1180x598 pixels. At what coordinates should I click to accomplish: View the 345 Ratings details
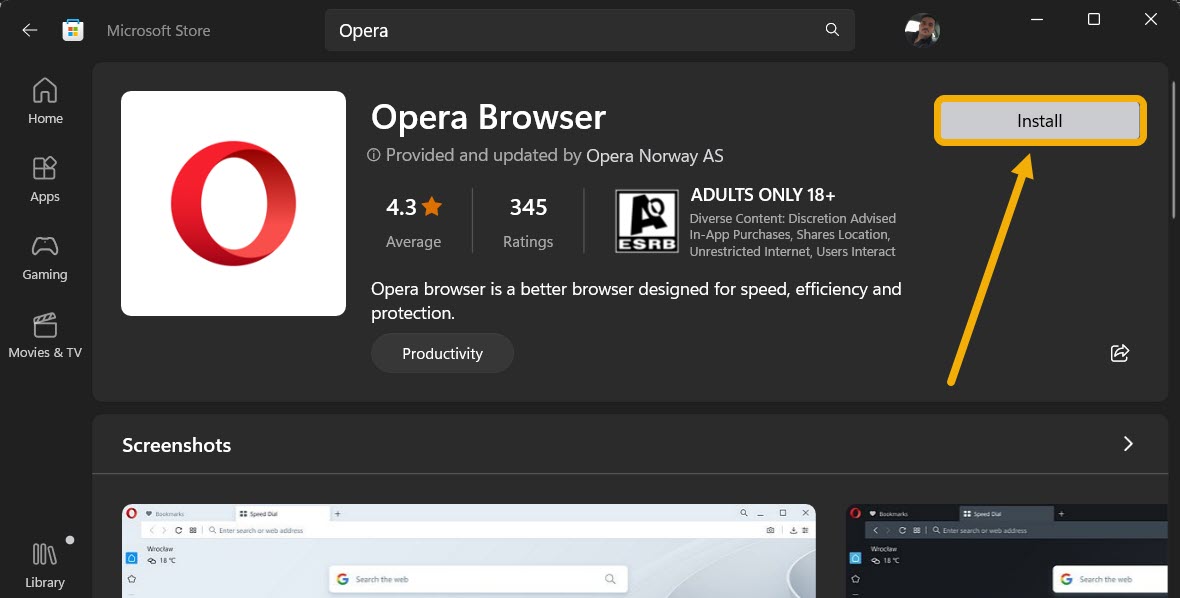(528, 220)
